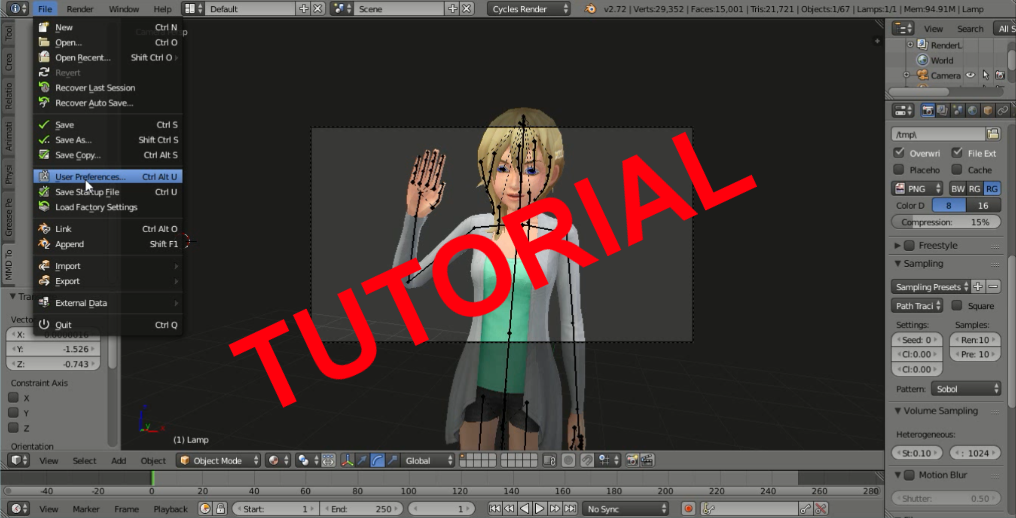
Task: Toggle the snap magnet icon
Action: point(587,460)
